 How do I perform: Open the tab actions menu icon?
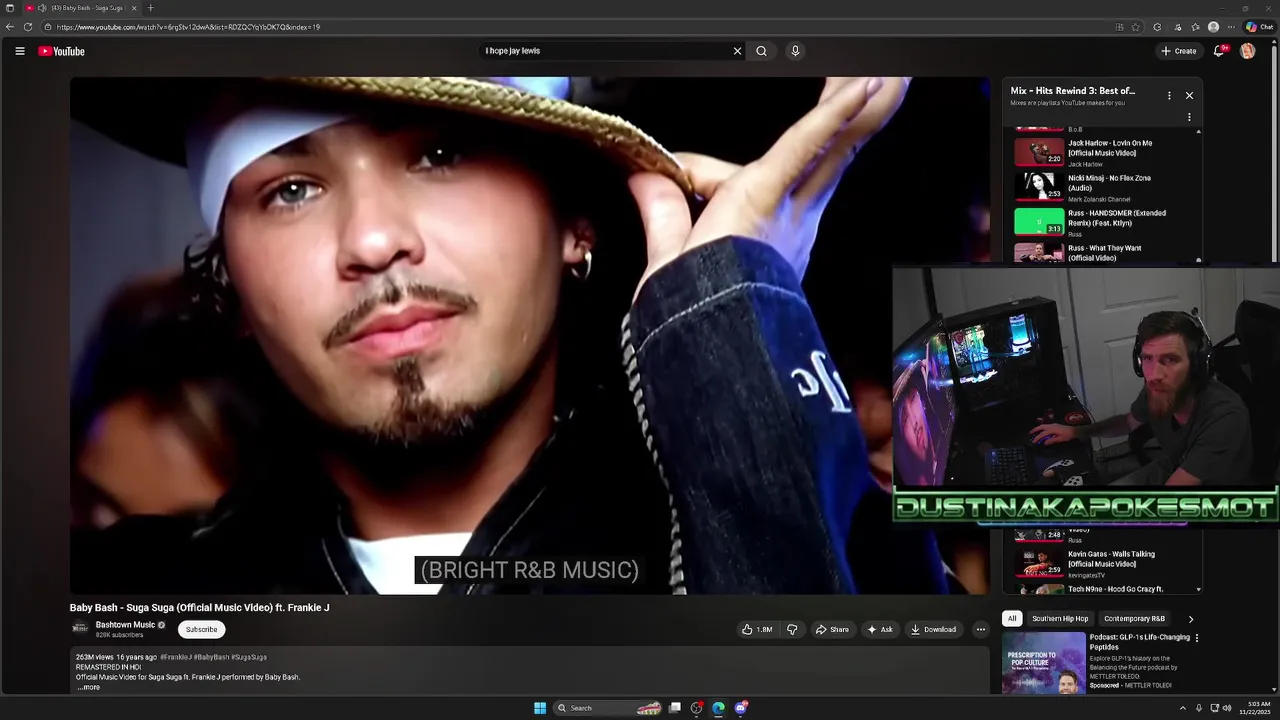[x=10, y=8]
